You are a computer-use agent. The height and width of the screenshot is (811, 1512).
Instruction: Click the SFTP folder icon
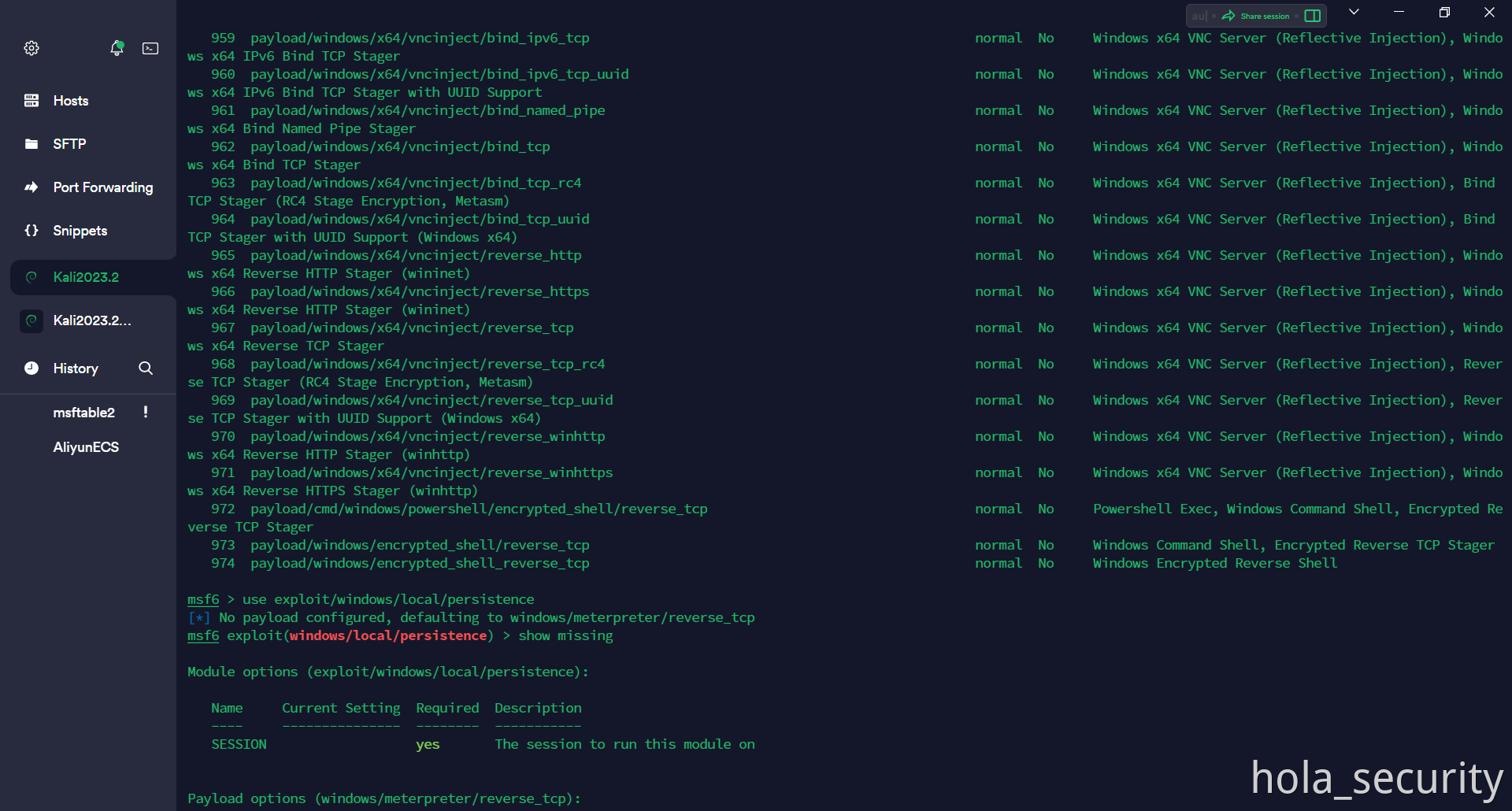[31, 144]
